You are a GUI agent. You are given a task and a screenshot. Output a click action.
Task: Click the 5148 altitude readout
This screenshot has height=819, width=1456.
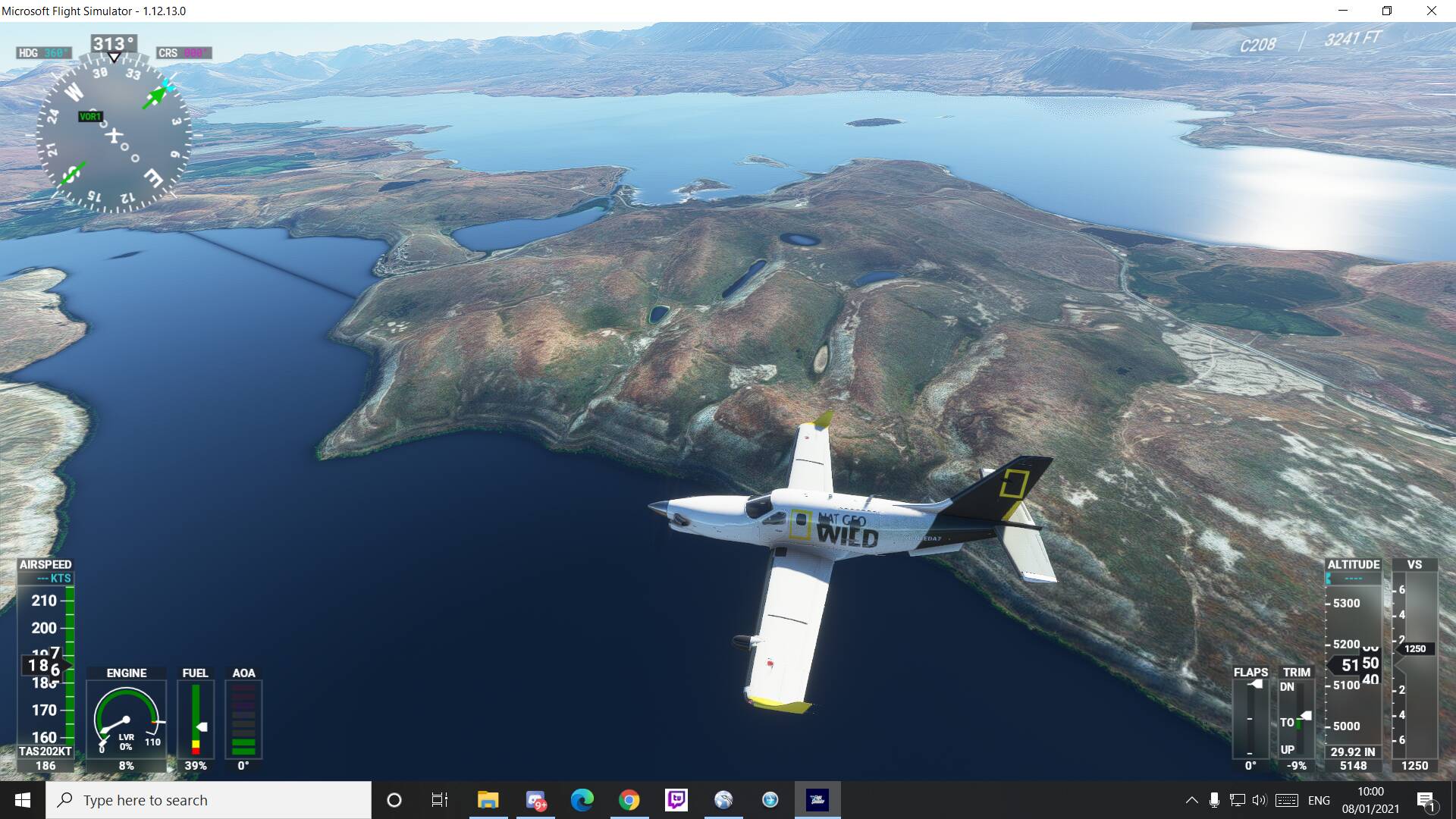point(1353,766)
